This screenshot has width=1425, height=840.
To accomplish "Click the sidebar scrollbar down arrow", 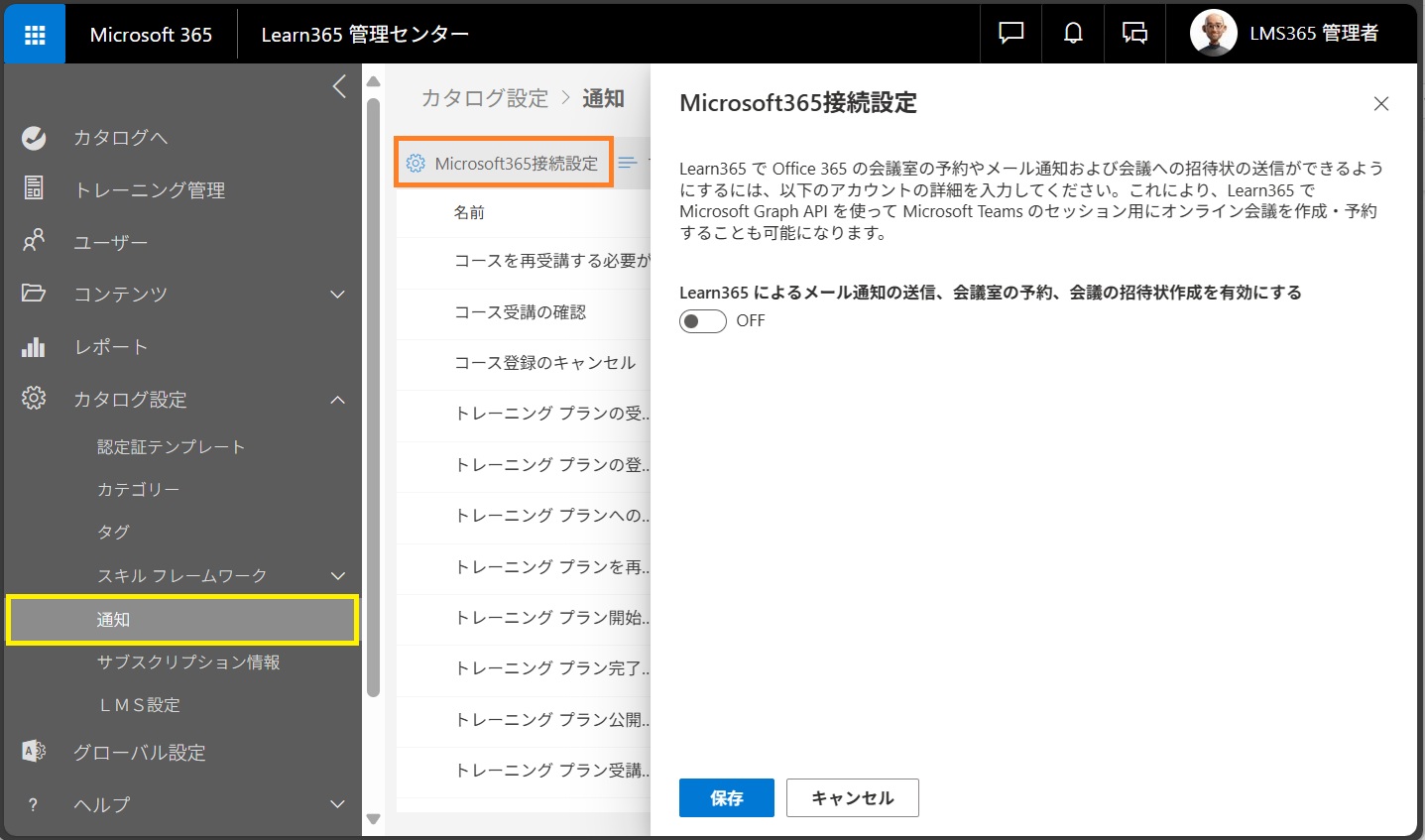I will 373,819.
